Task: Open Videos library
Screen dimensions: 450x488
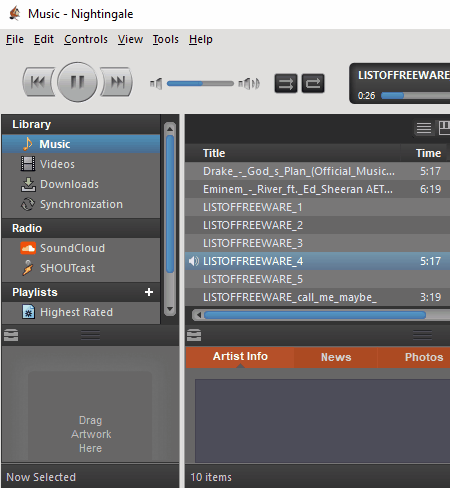Action: pyautogui.click(x=81, y=164)
